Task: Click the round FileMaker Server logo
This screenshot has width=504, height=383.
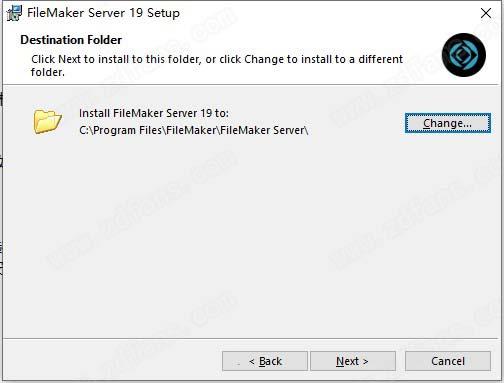Action: coord(464,55)
